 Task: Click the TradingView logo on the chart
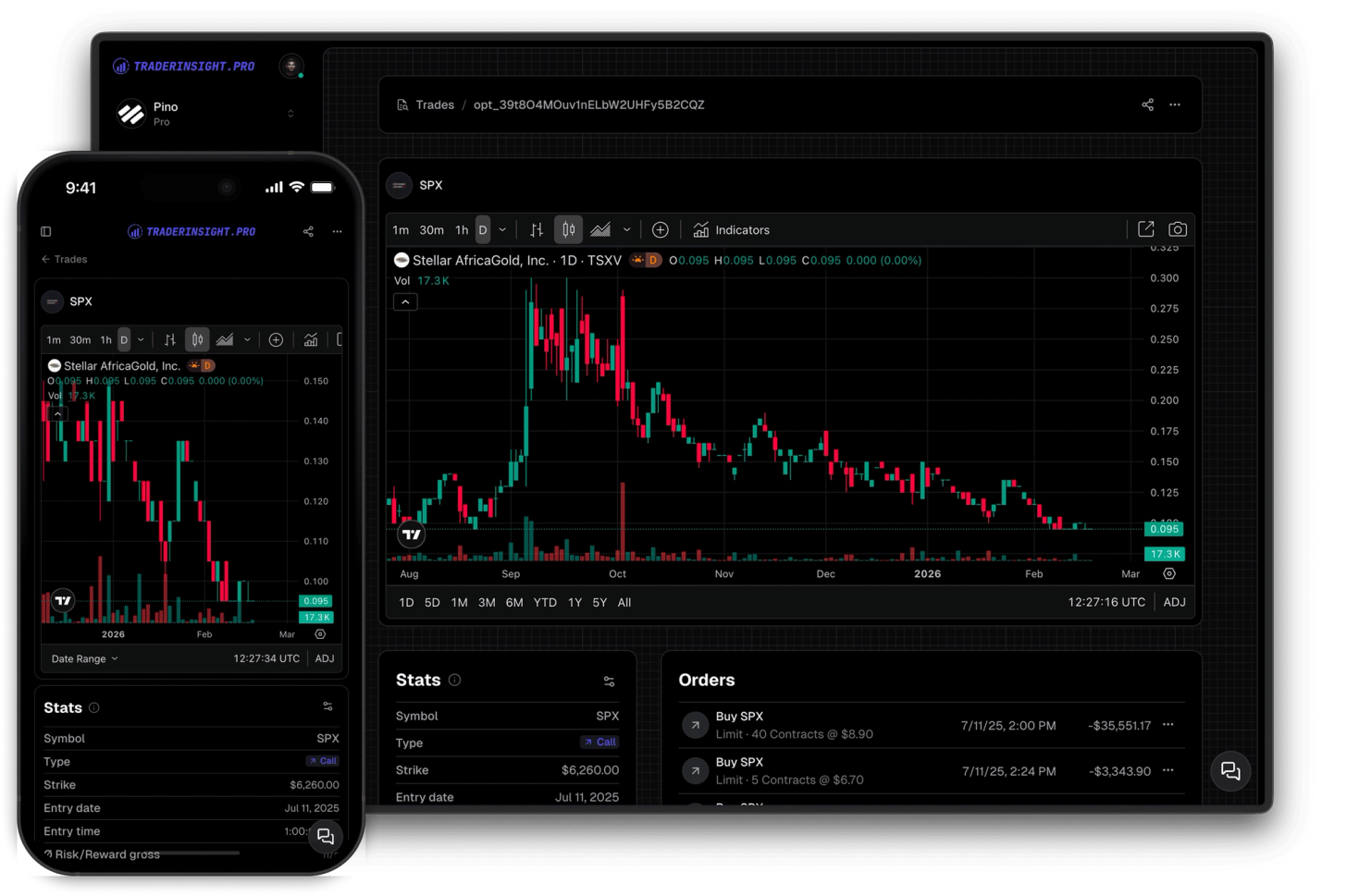coord(412,534)
